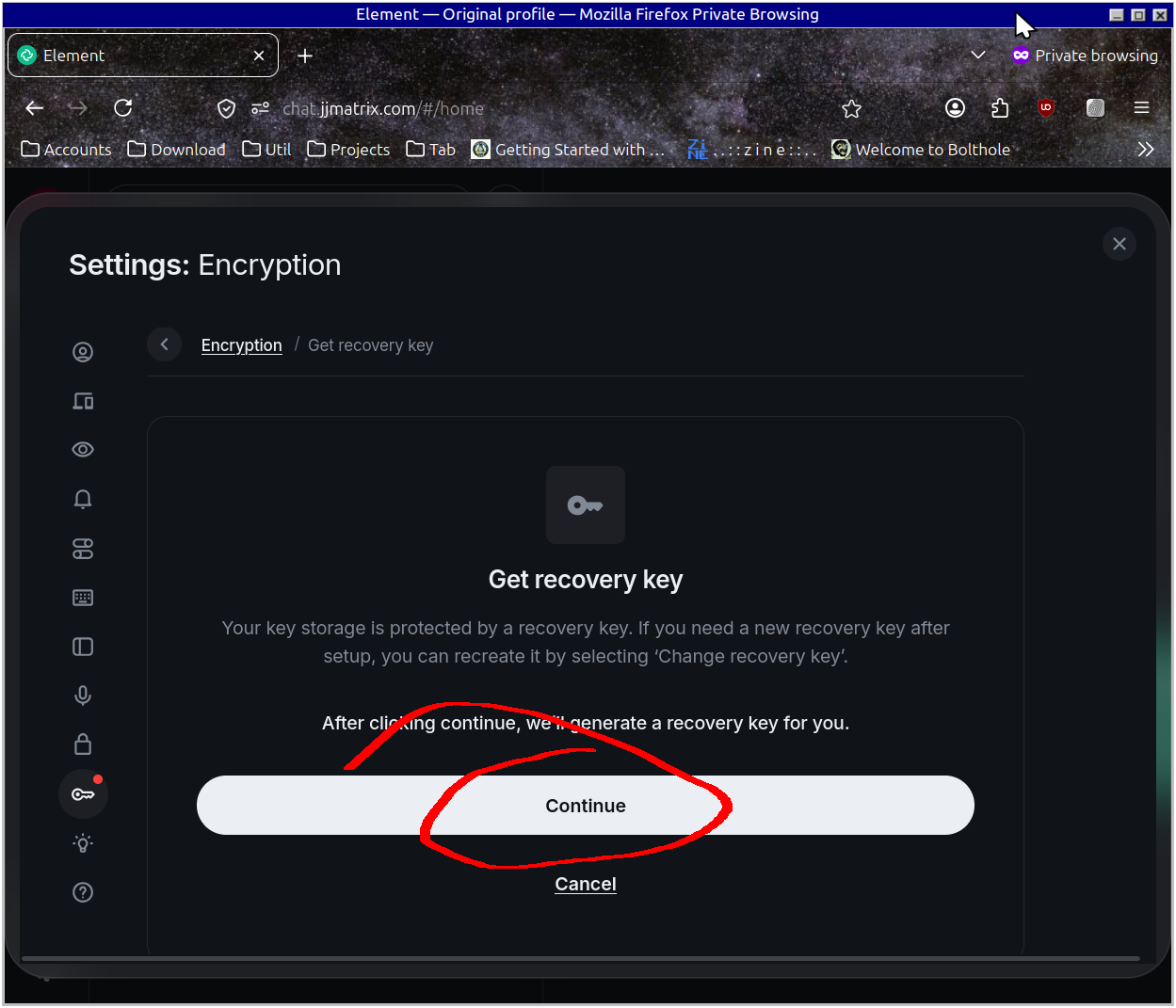Bookmark this page with the star

point(852,108)
